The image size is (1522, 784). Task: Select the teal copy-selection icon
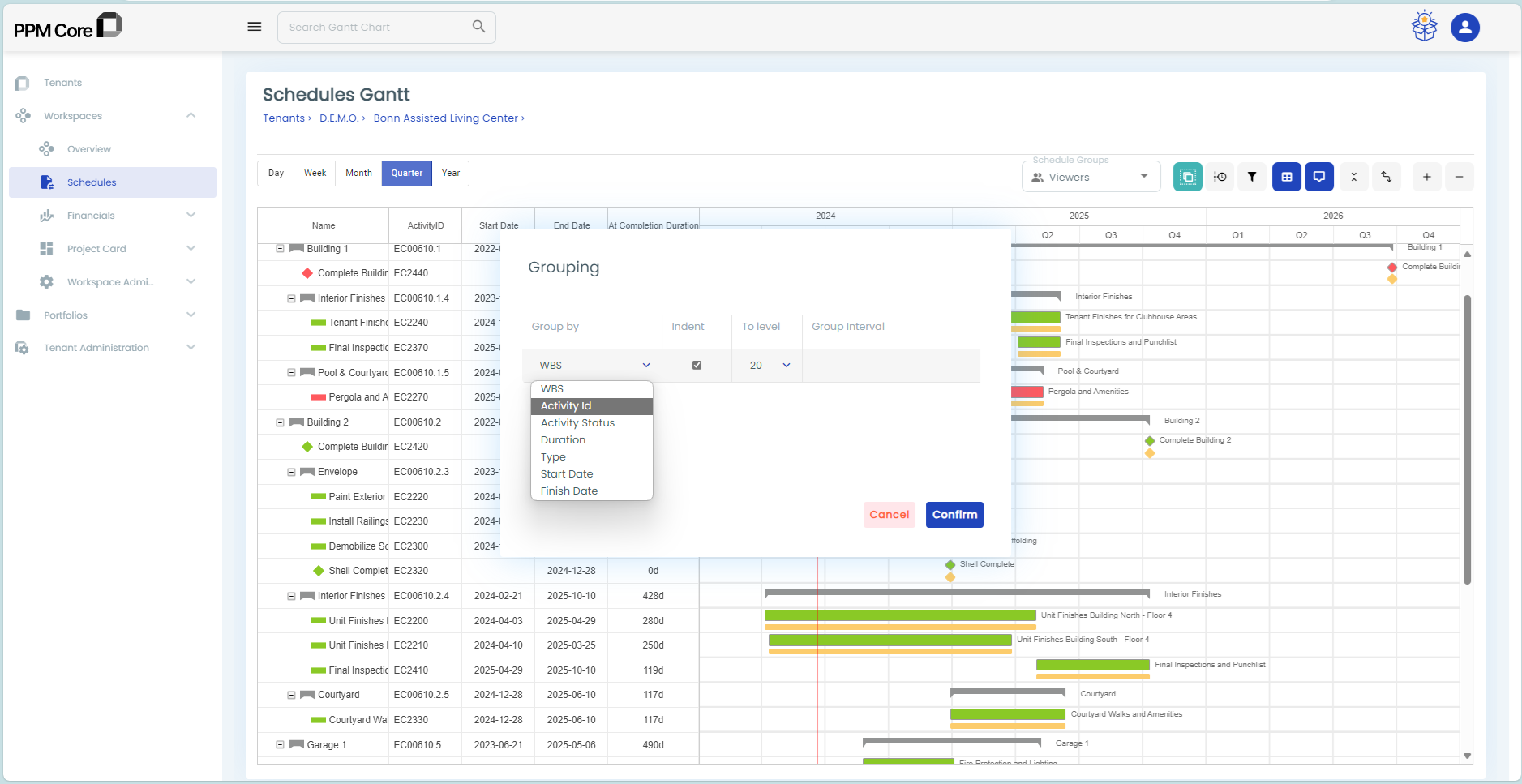pos(1187,176)
